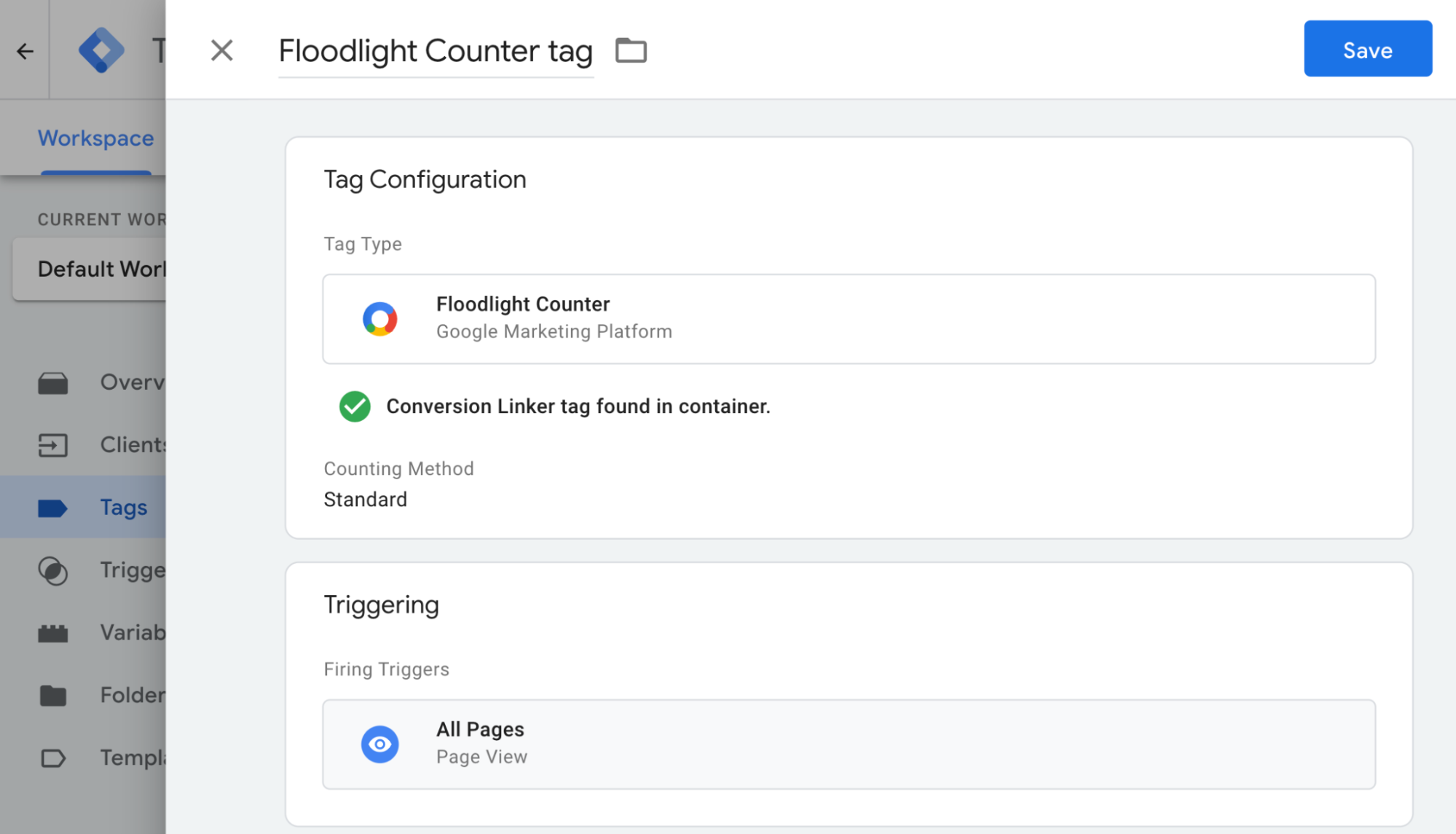Toggle the All Pages visibility eye icon
This screenshot has height=834, width=1456.
(x=381, y=742)
